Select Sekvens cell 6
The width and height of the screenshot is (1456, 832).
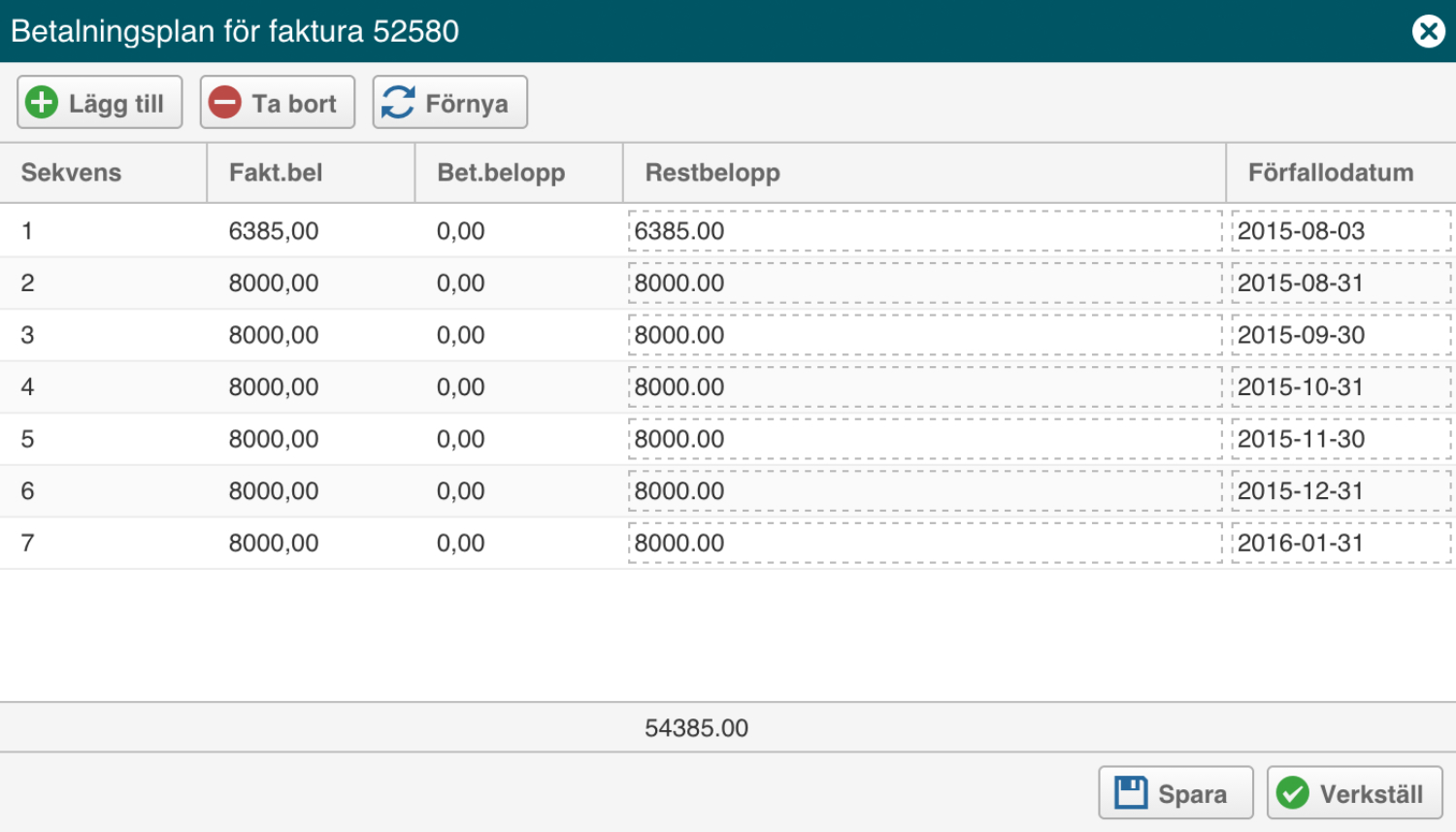[103, 490]
